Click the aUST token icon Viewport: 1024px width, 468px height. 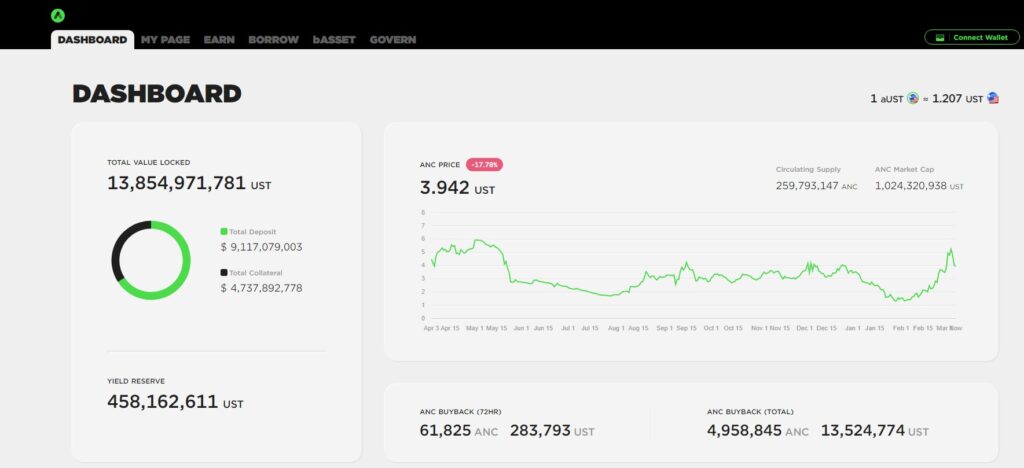coord(913,99)
